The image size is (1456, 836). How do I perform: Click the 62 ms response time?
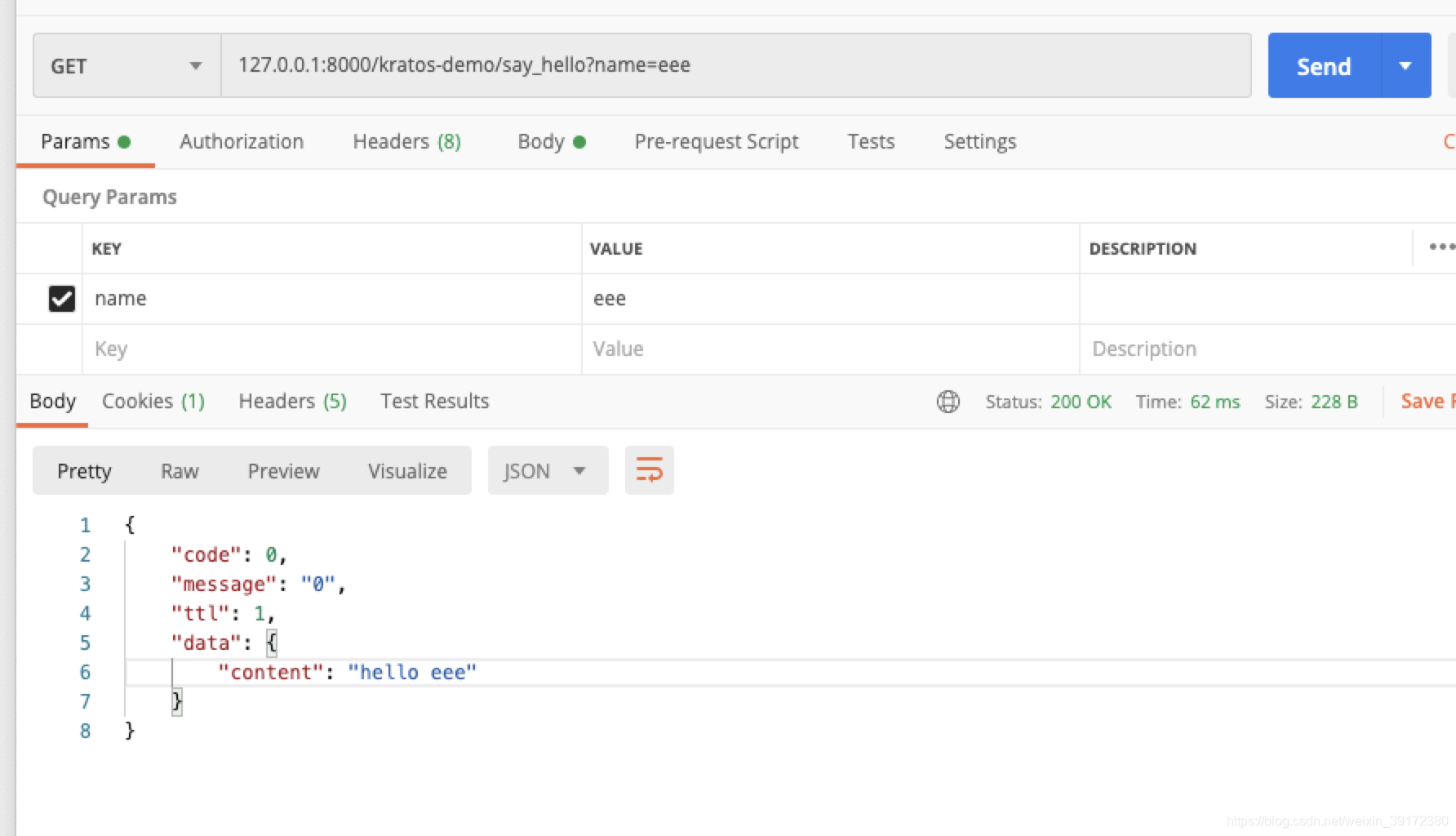pyautogui.click(x=1215, y=402)
